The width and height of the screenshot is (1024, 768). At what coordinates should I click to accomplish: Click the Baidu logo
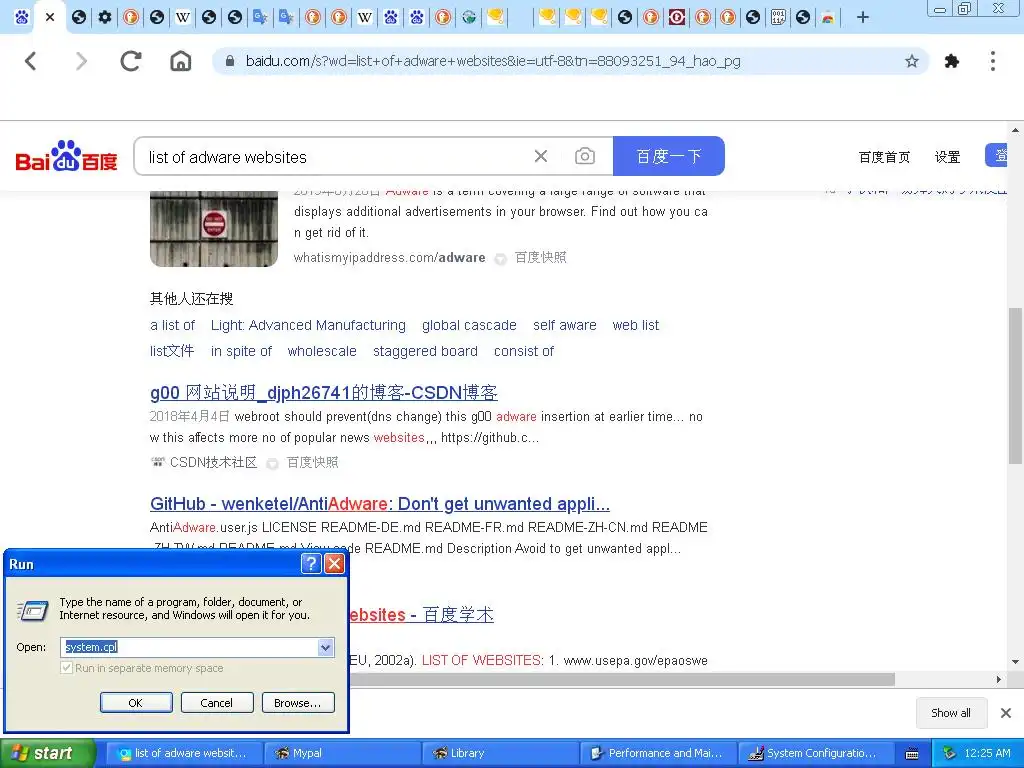[66, 156]
